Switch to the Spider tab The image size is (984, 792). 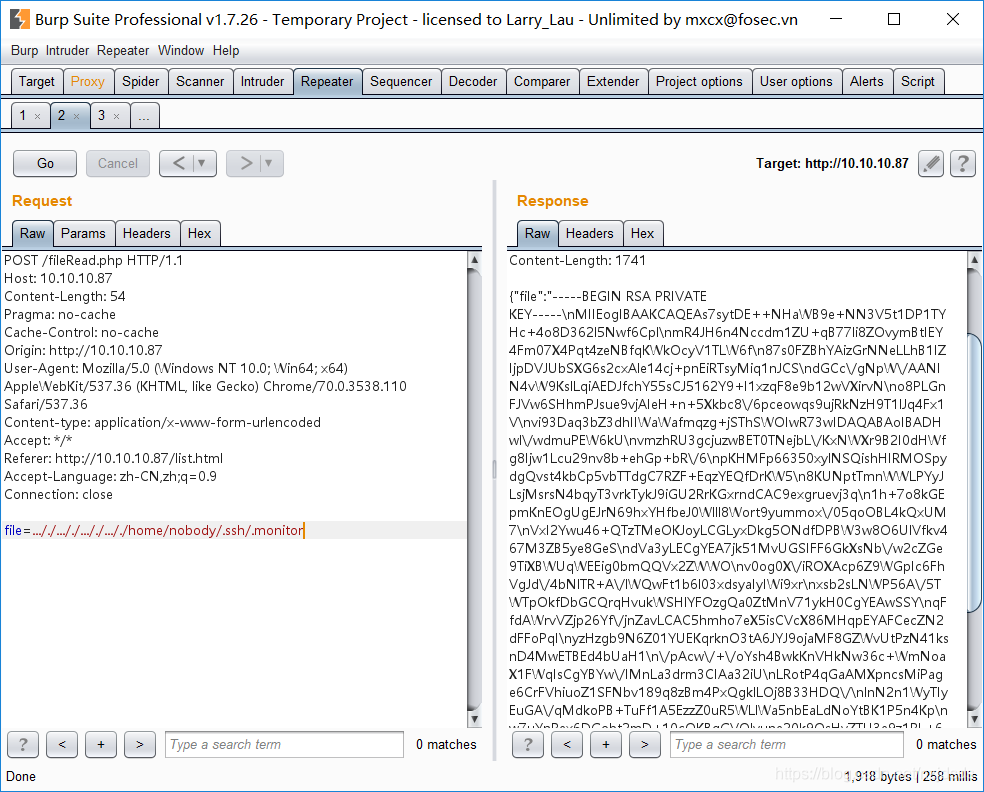[141, 82]
